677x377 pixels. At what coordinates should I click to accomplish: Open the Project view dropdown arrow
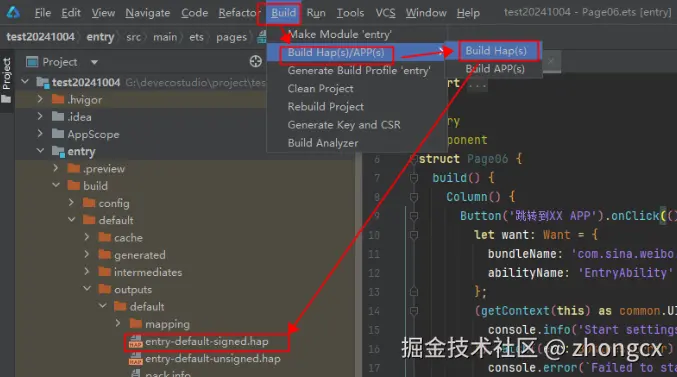coord(94,63)
